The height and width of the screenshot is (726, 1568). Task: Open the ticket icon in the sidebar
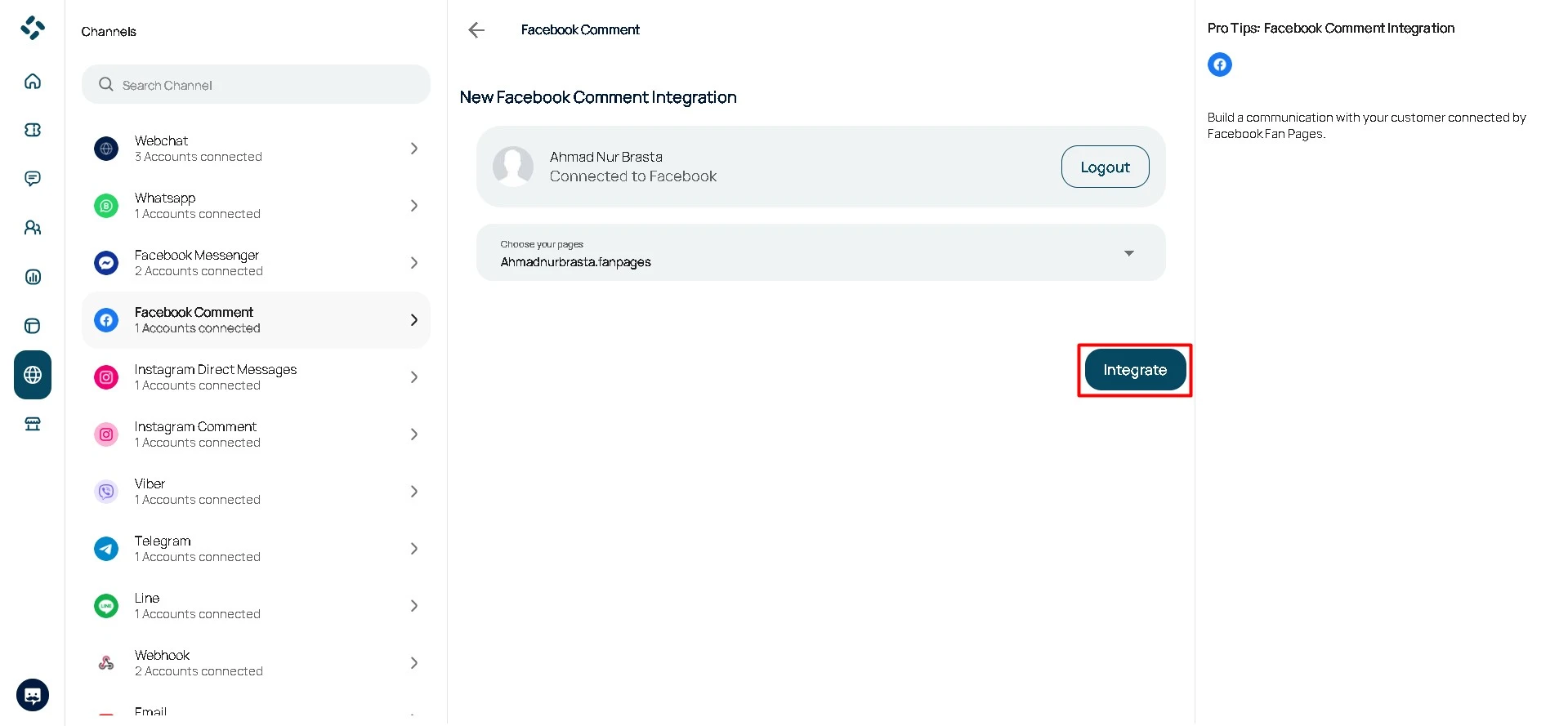pyautogui.click(x=33, y=130)
